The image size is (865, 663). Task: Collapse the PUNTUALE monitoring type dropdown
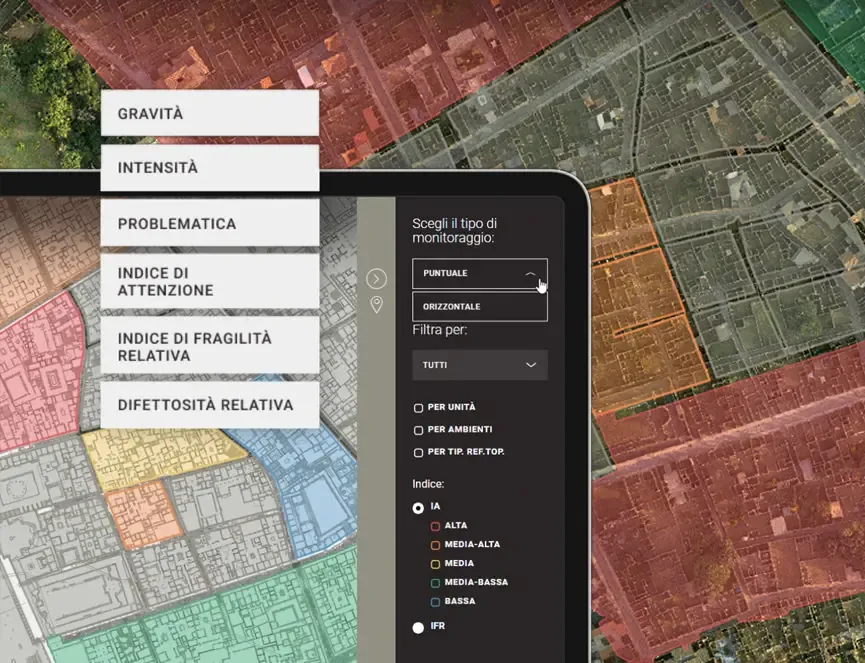(480, 274)
